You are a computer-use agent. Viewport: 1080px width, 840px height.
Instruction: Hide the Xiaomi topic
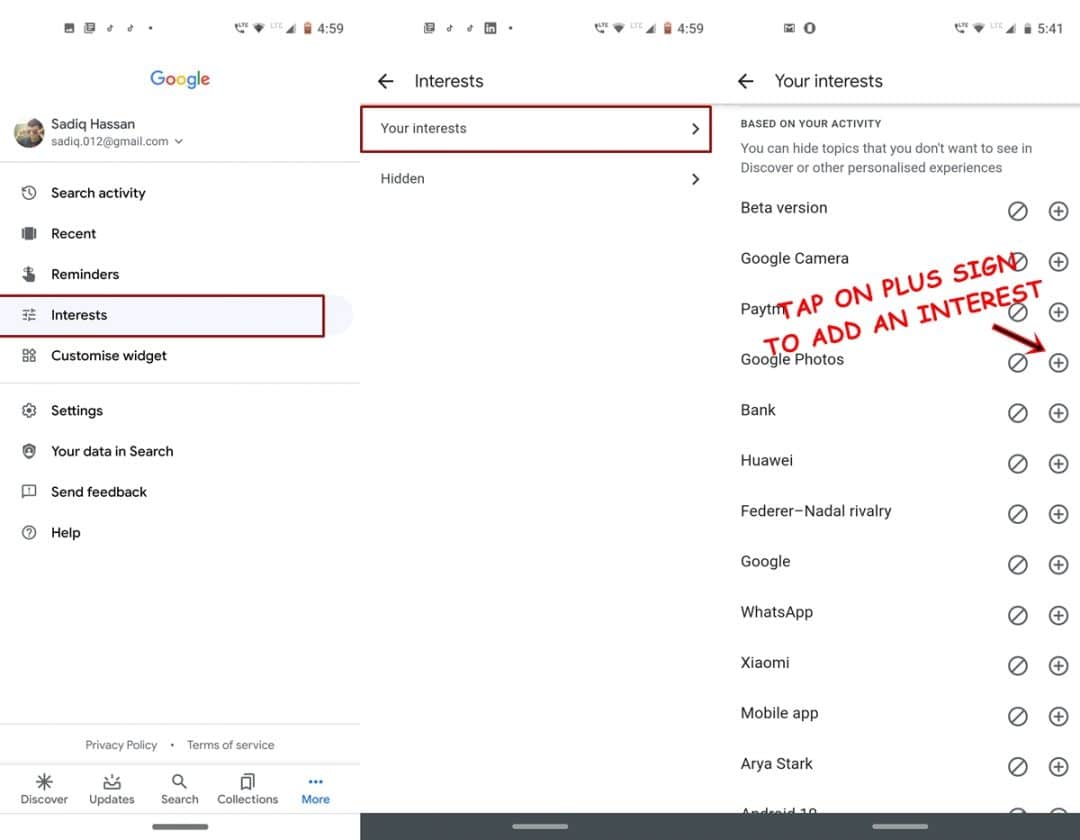tap(1017, 665)
